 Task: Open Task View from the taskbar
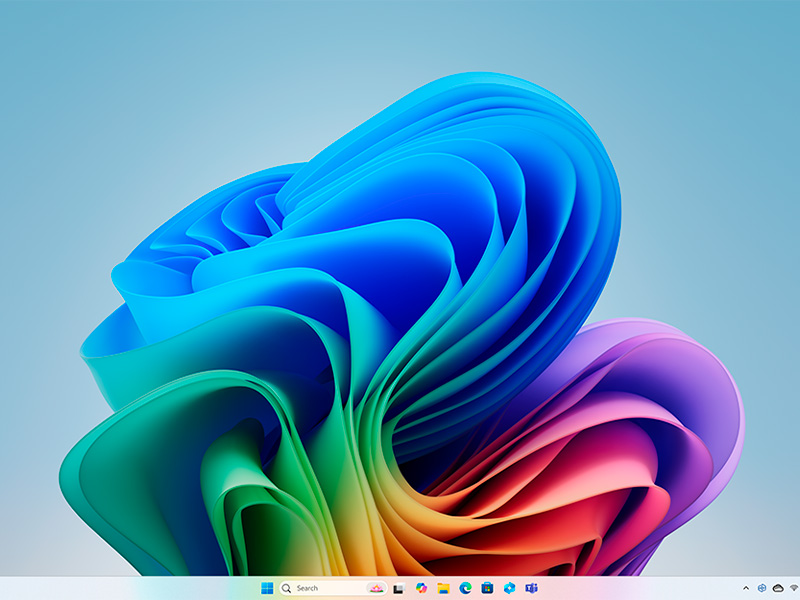pyautogui.click(x=398, y=588)
